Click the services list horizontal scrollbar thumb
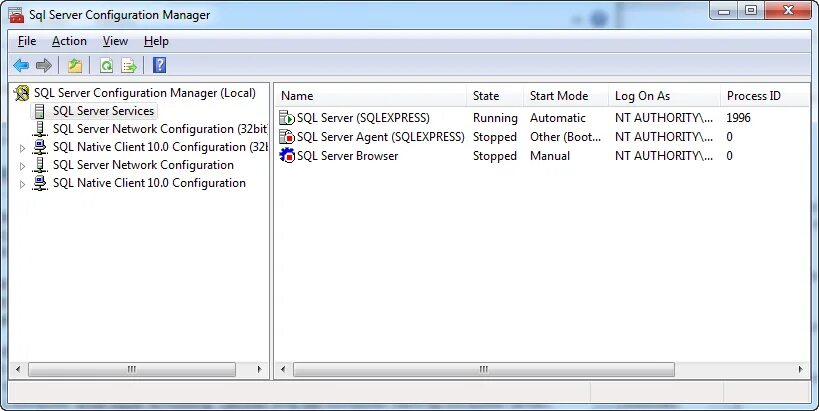 [x=484, y=369]
